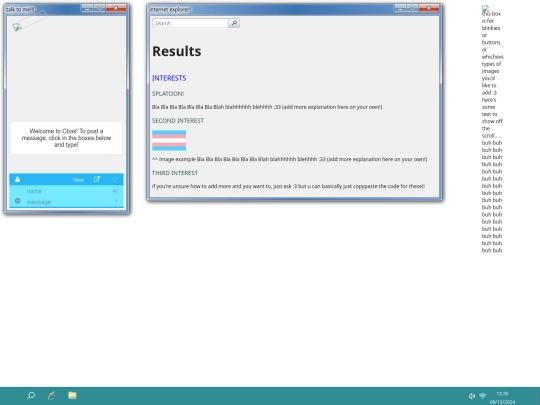This screenshot has height=405, width=540.
Task: Click the SECOND INTEREST subheading
Action: coord(178,121)
